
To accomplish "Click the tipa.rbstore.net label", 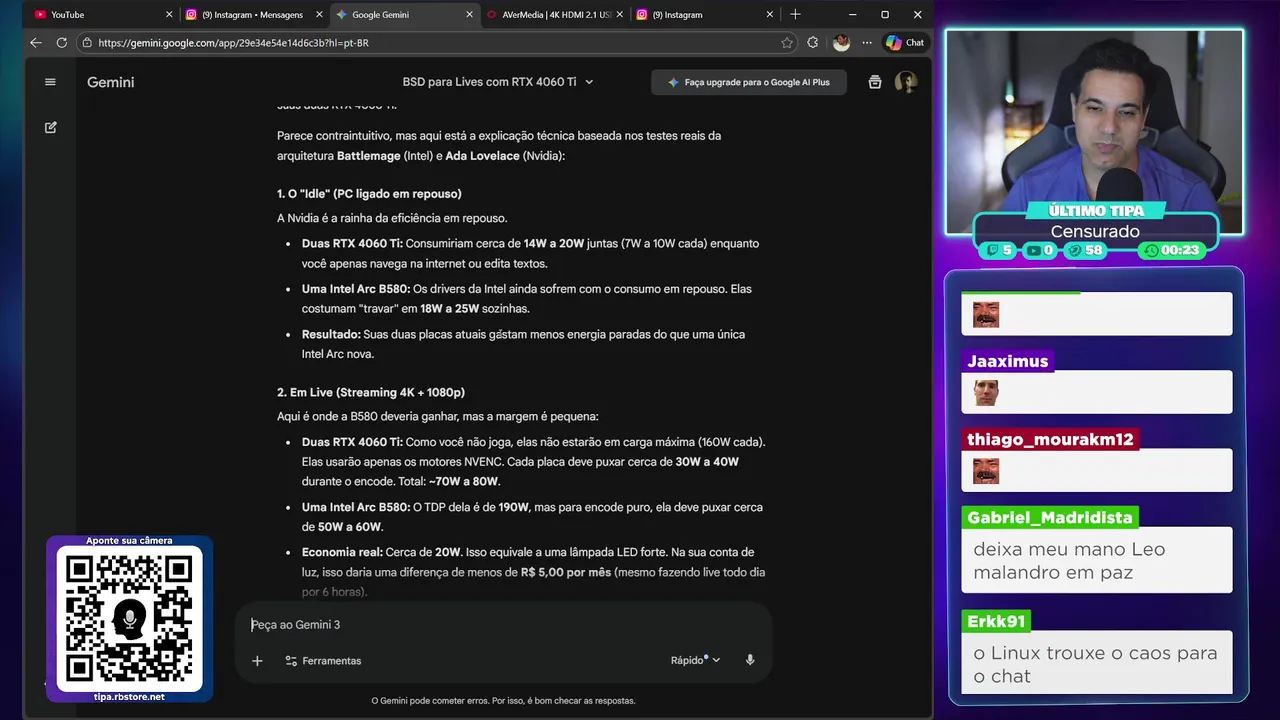I will 129,696.
